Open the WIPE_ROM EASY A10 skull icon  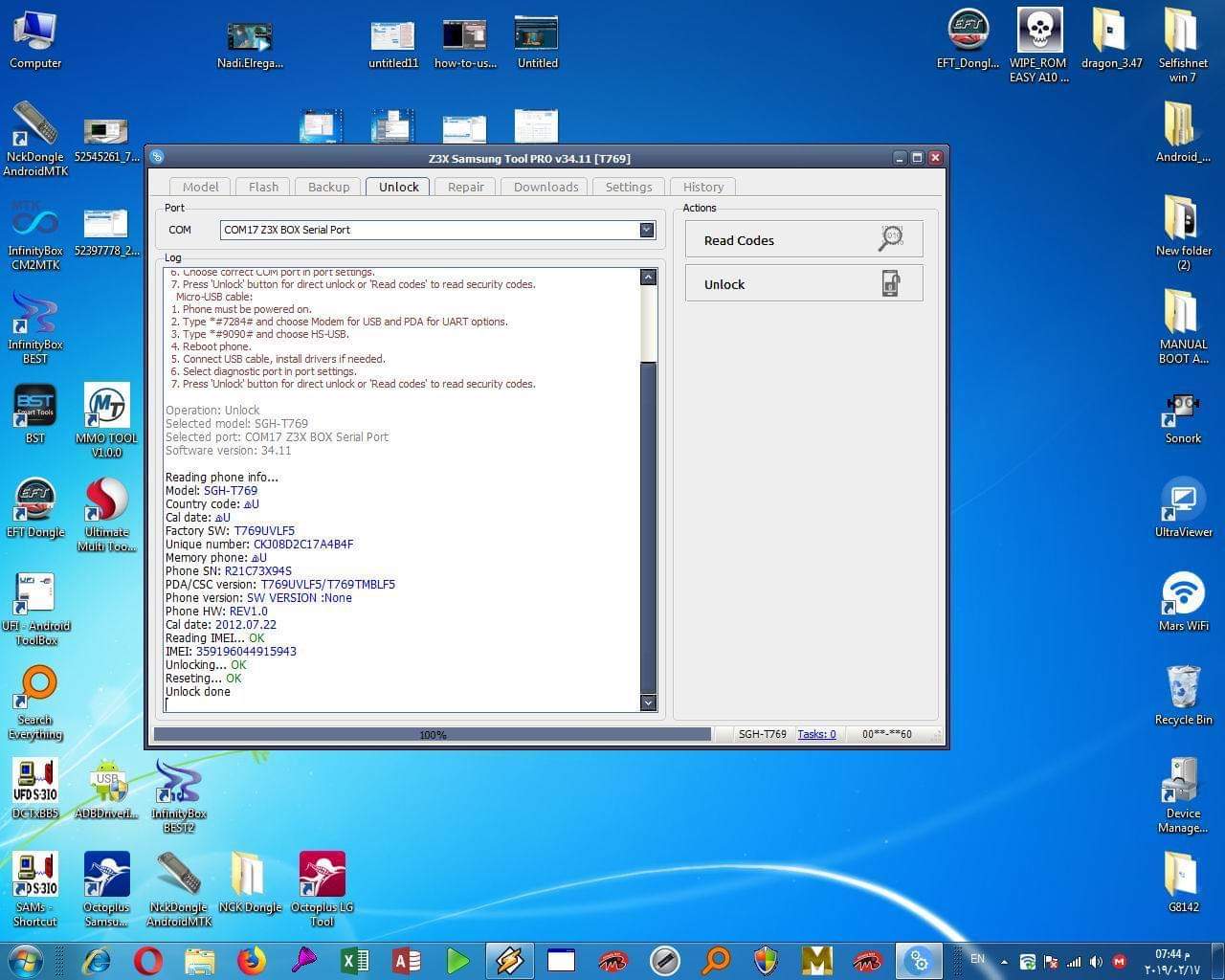tap(1039, 46)
